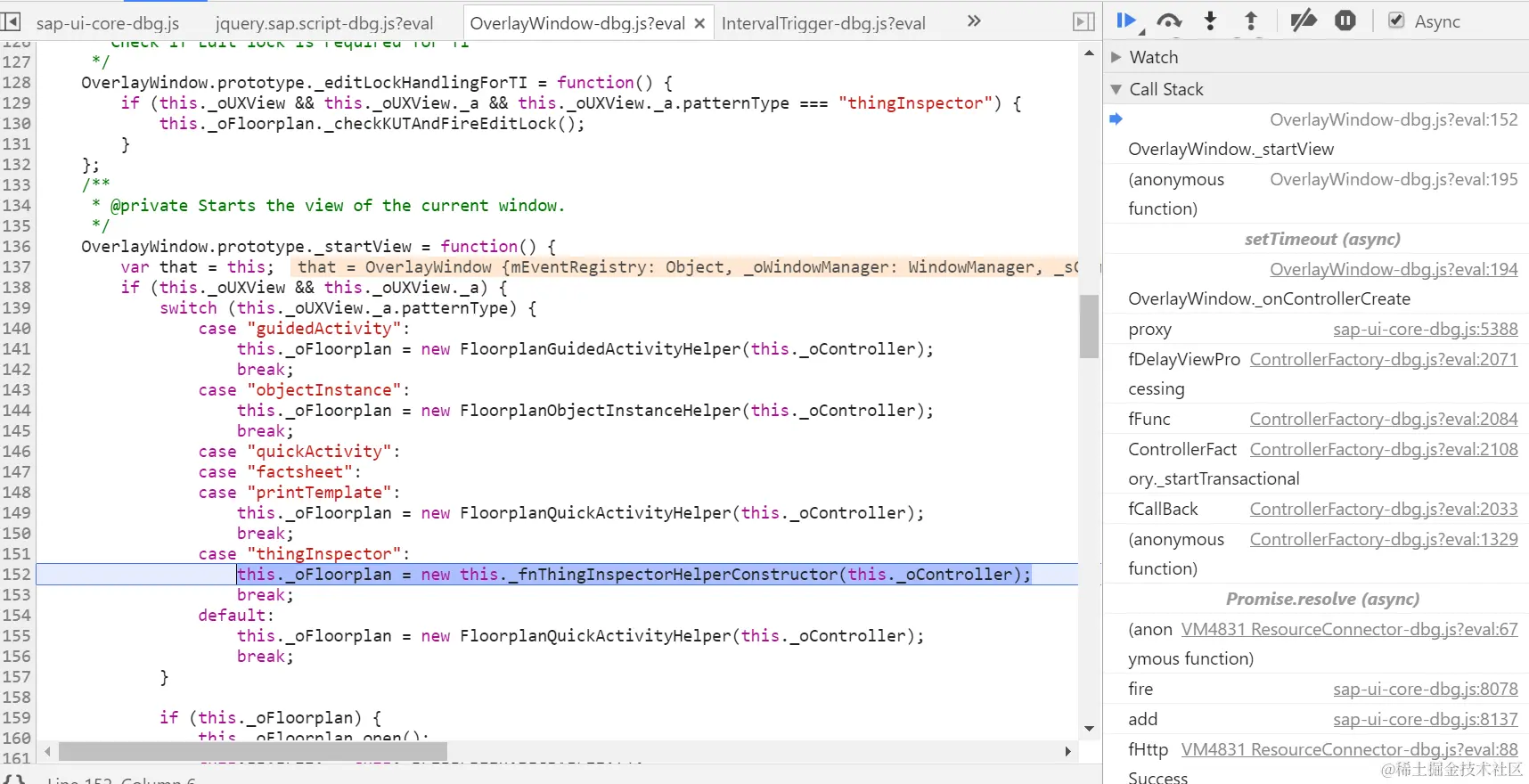Open sap-ui-core-dbg.js:8137 link
Image resolution: width=1529 pixels, height=784 pixels.
(x=1426, y=719)
